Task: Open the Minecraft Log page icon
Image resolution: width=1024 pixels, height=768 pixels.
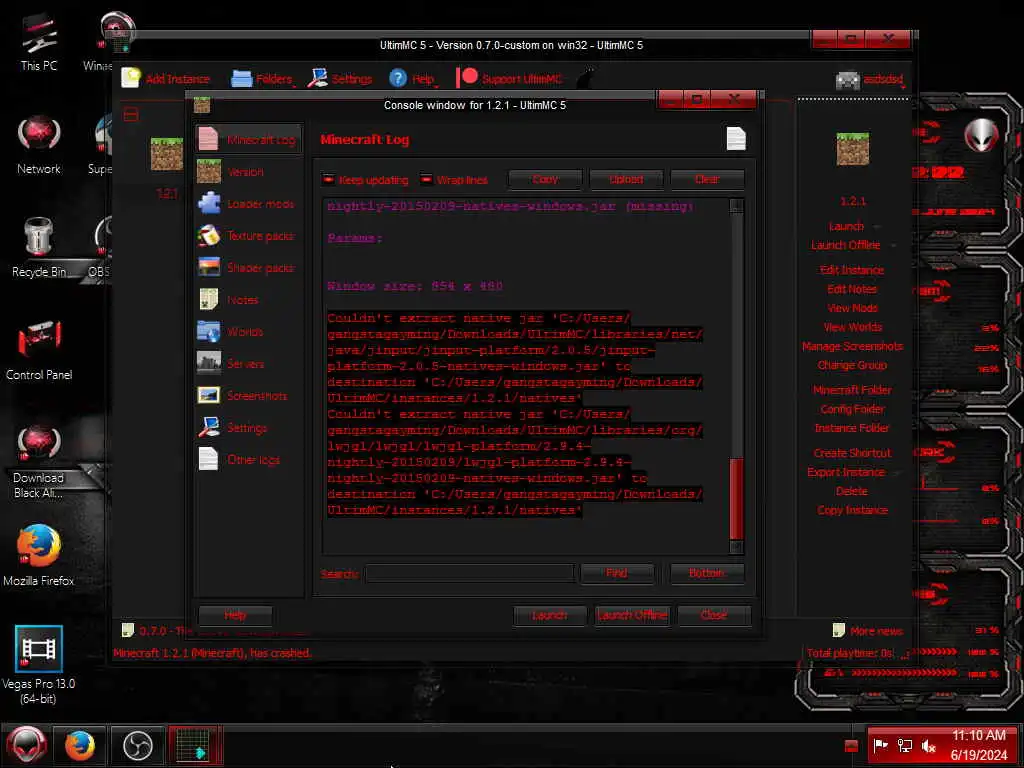Action: click(208, 139)
